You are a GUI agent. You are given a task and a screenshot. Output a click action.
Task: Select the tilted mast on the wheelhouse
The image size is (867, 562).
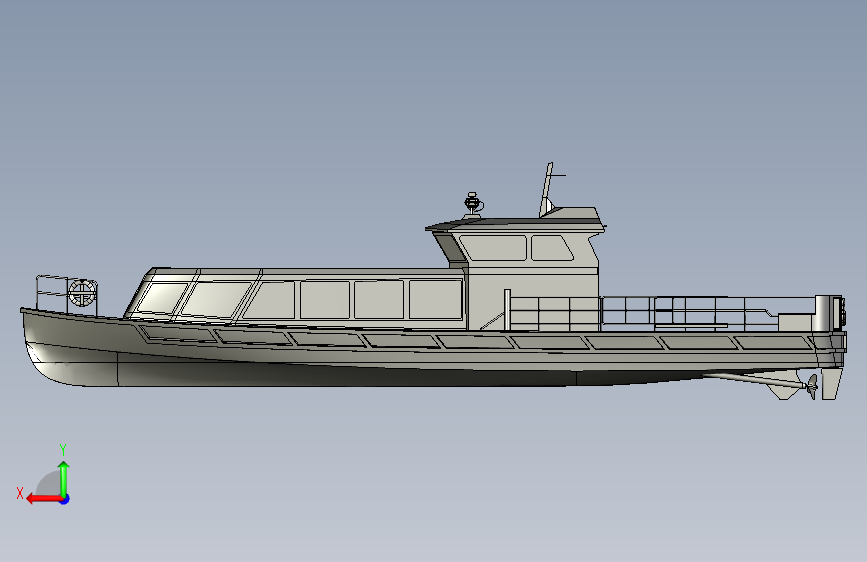pyautogui.click(x=546, y=189)
